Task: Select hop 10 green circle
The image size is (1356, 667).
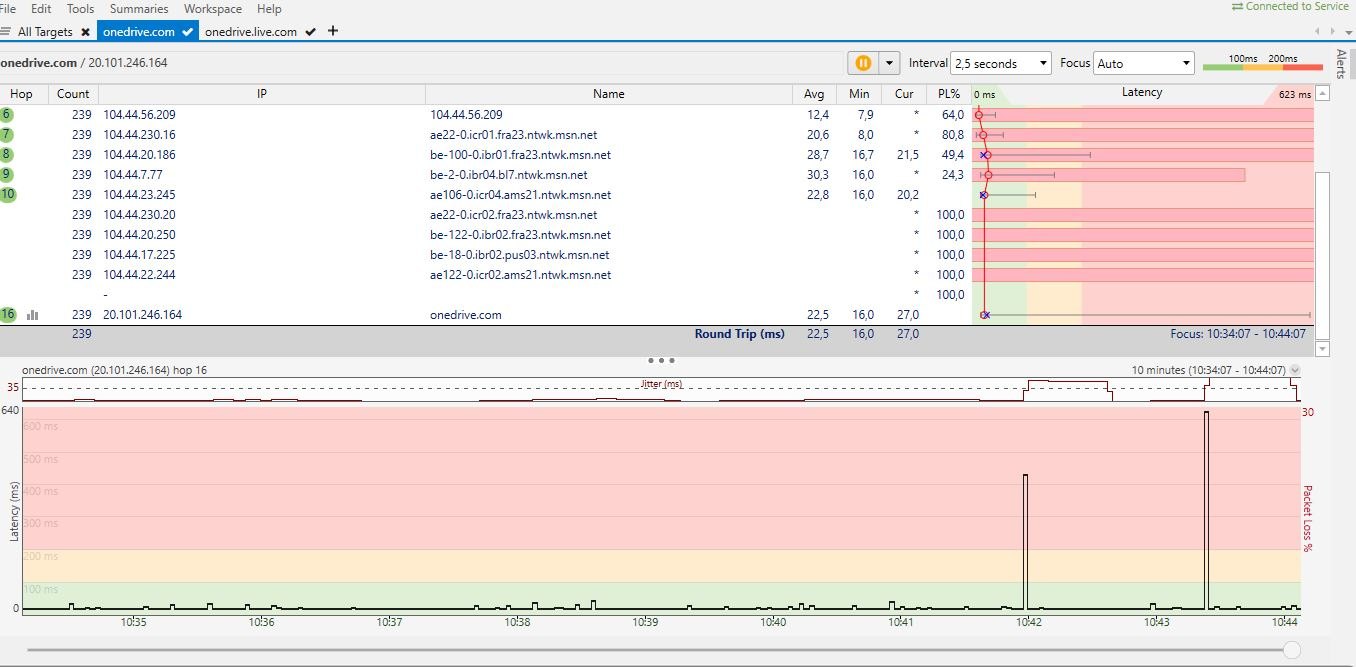Action: [8, 194]
